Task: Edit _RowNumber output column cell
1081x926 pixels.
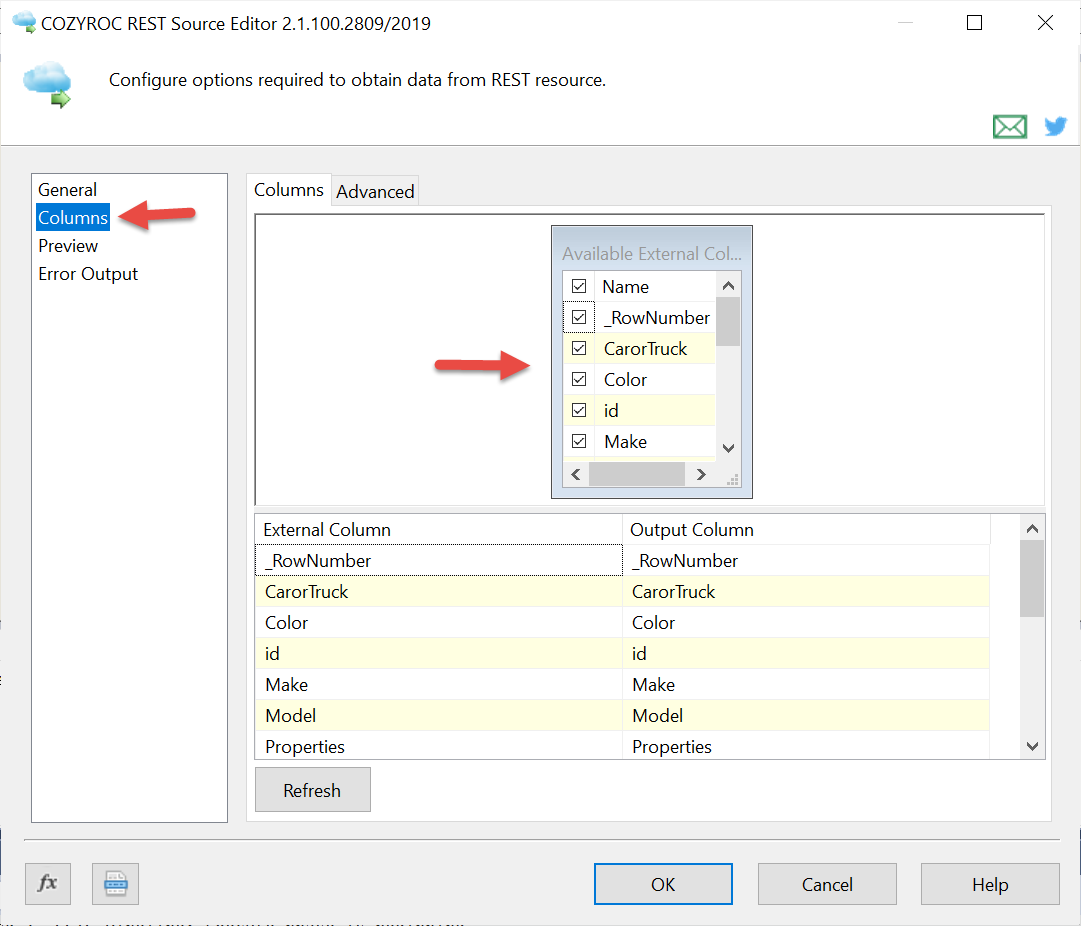Action: click(x=807, y=561)
